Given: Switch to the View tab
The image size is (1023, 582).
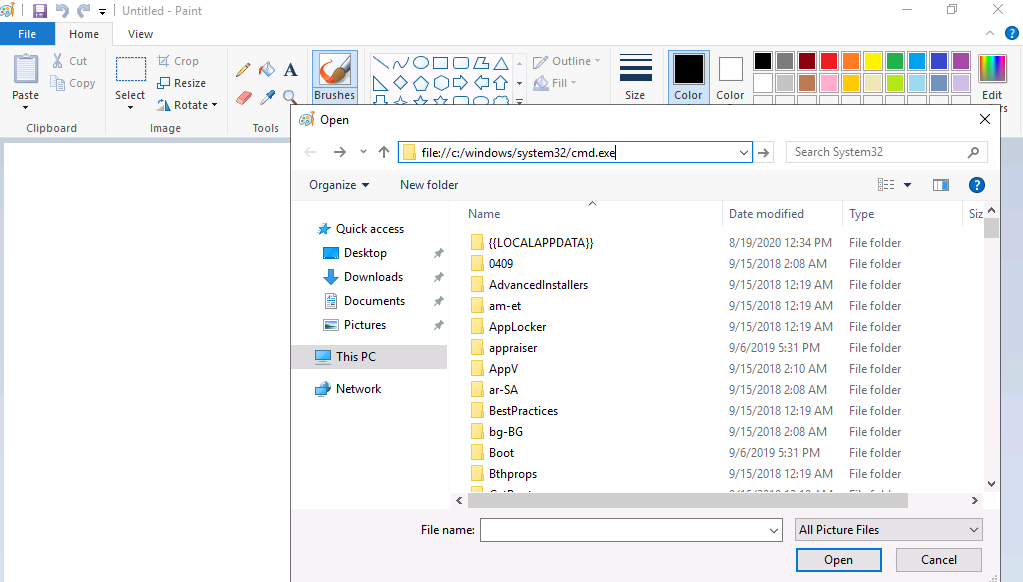Looking at the screenshot, I should point(140,34).
